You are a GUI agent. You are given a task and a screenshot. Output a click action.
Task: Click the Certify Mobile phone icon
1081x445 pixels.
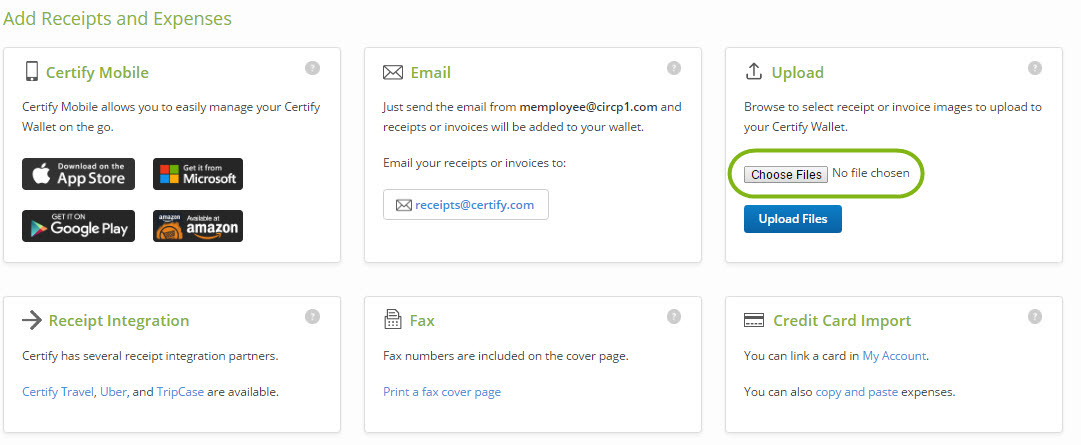pos(31,71)
